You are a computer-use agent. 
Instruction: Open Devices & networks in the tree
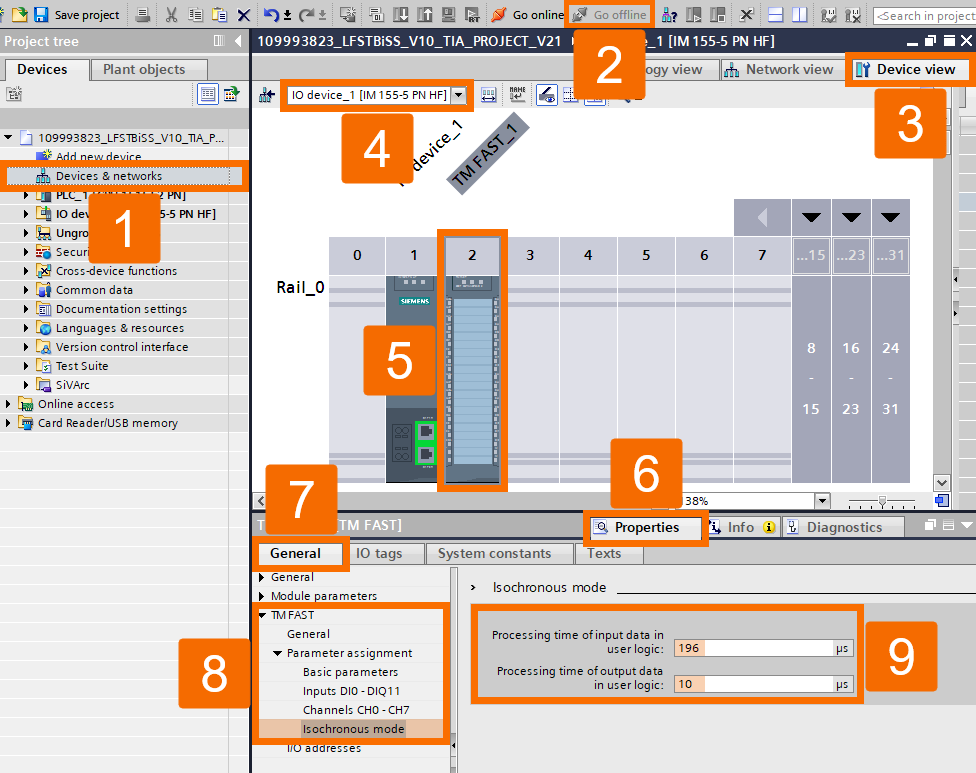pyautogui.click(x=109, y=176)
